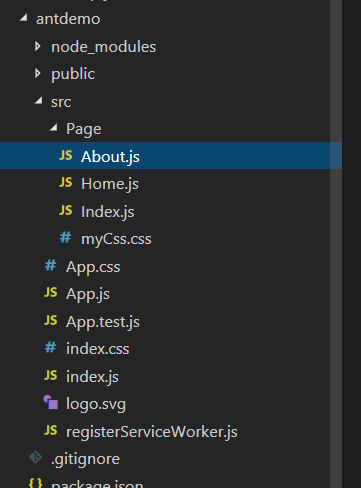Open the App.css file
Image resolution: width=361 pixels, height=488 pixels.
click(93, 267)
